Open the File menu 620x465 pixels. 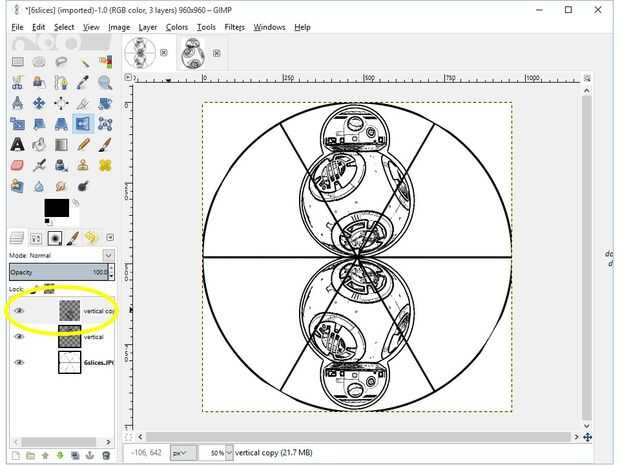17,27
